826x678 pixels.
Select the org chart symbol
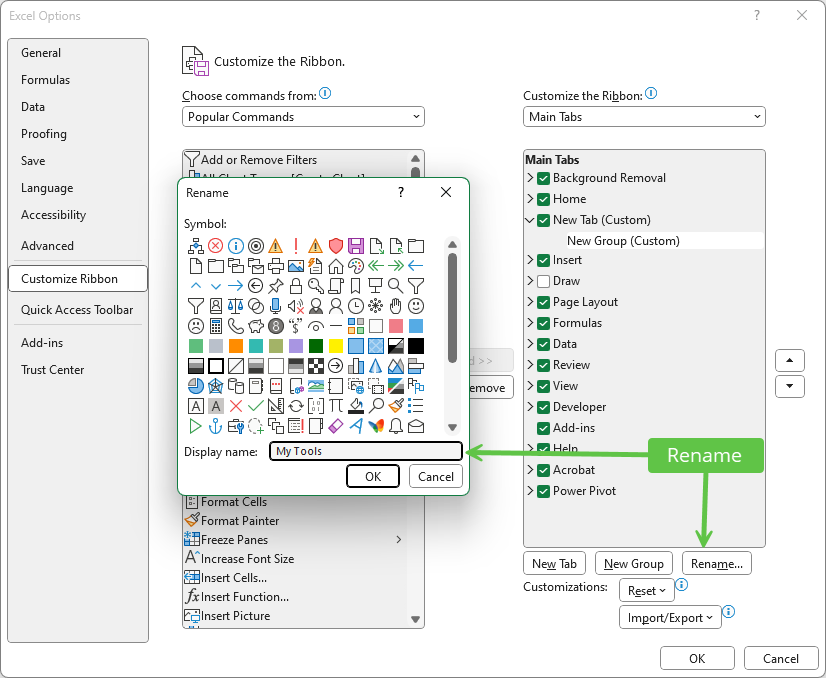coord(195,246)
